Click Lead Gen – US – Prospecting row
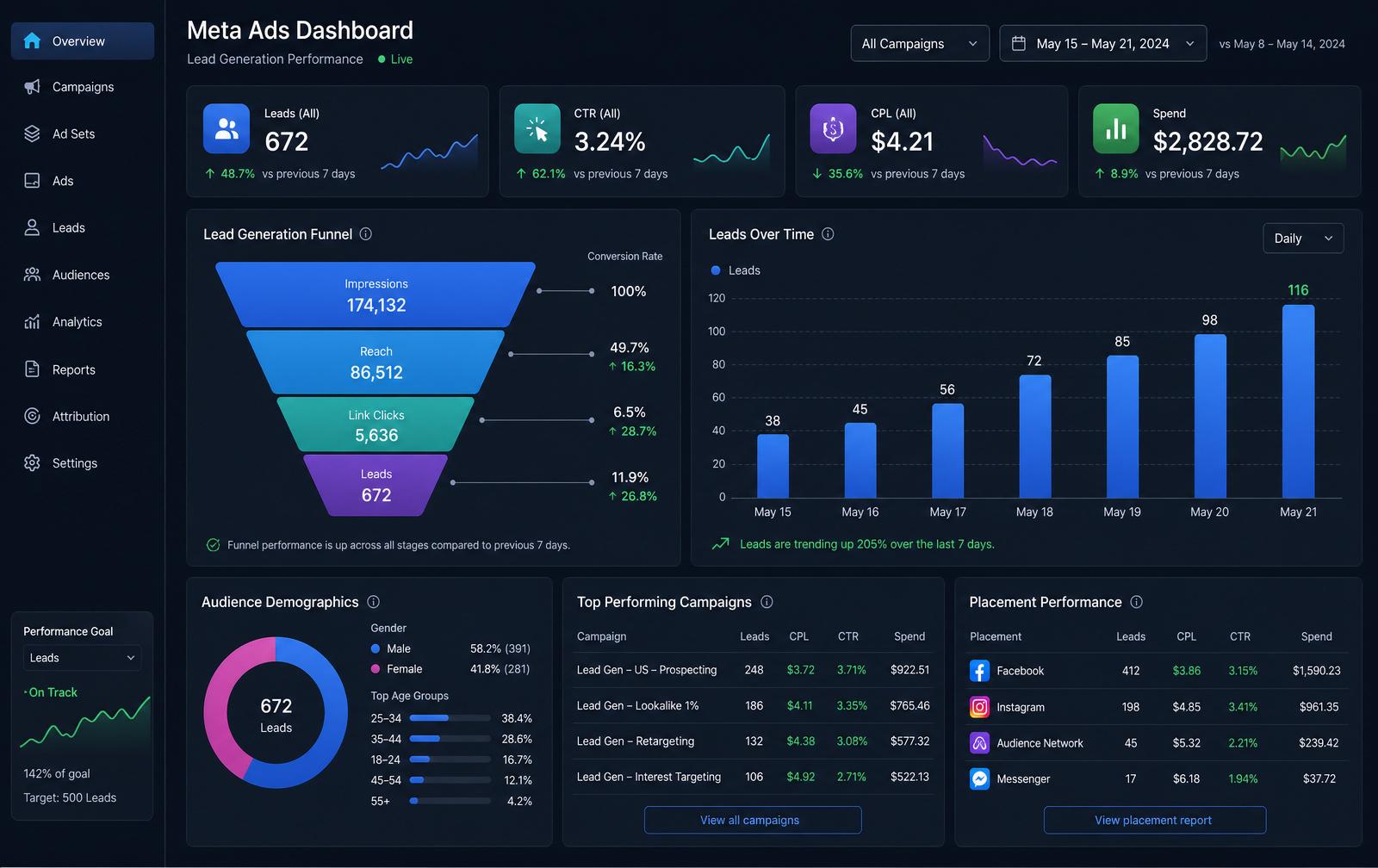 coord(753,670)
